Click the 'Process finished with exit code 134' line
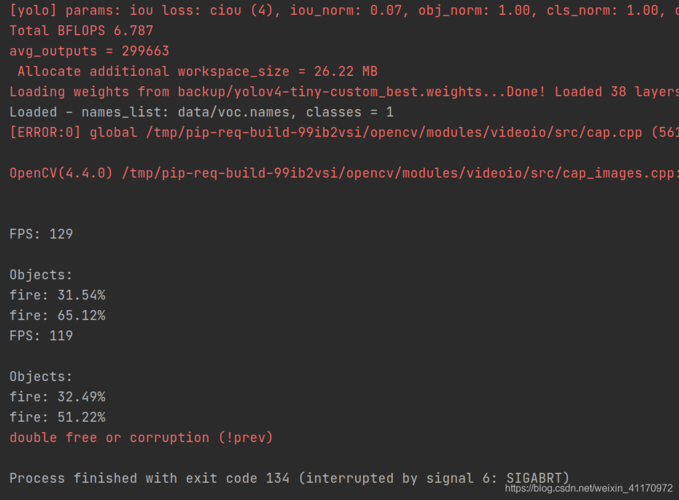This screenshot has width=679, height=500. coord(289,478)
